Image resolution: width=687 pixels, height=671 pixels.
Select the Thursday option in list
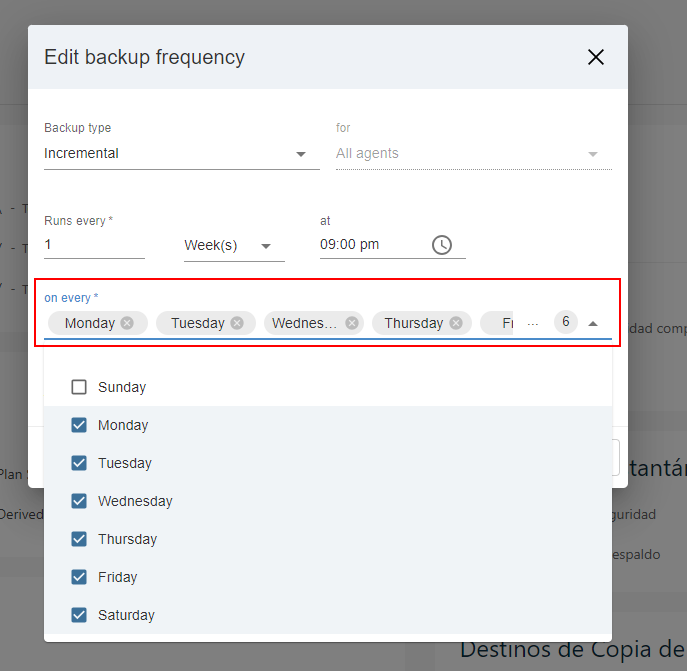pyautogui.click(x=127, y=539)
